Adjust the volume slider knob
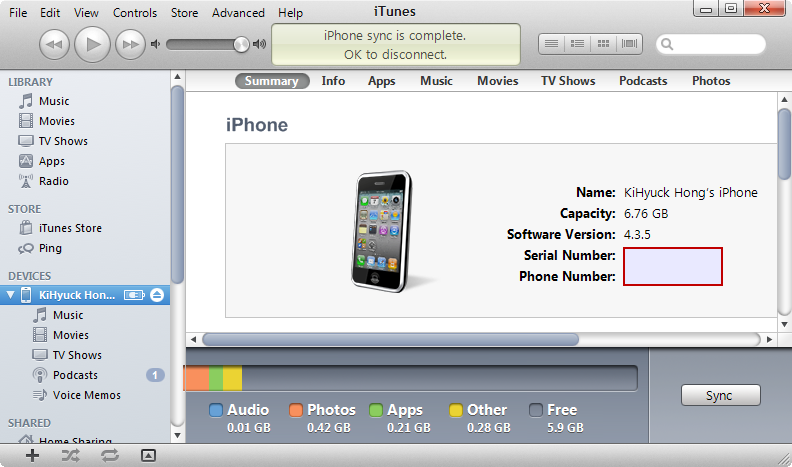The height and width of the screenshot is (467, 792). point(241,44)
